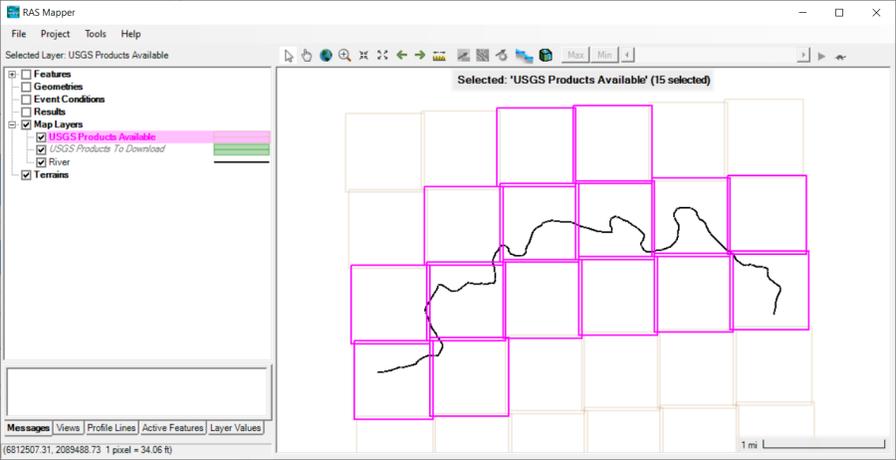The image size is (896, 460).
Task: Click the black River line symbol
Action: pos(241,162)
